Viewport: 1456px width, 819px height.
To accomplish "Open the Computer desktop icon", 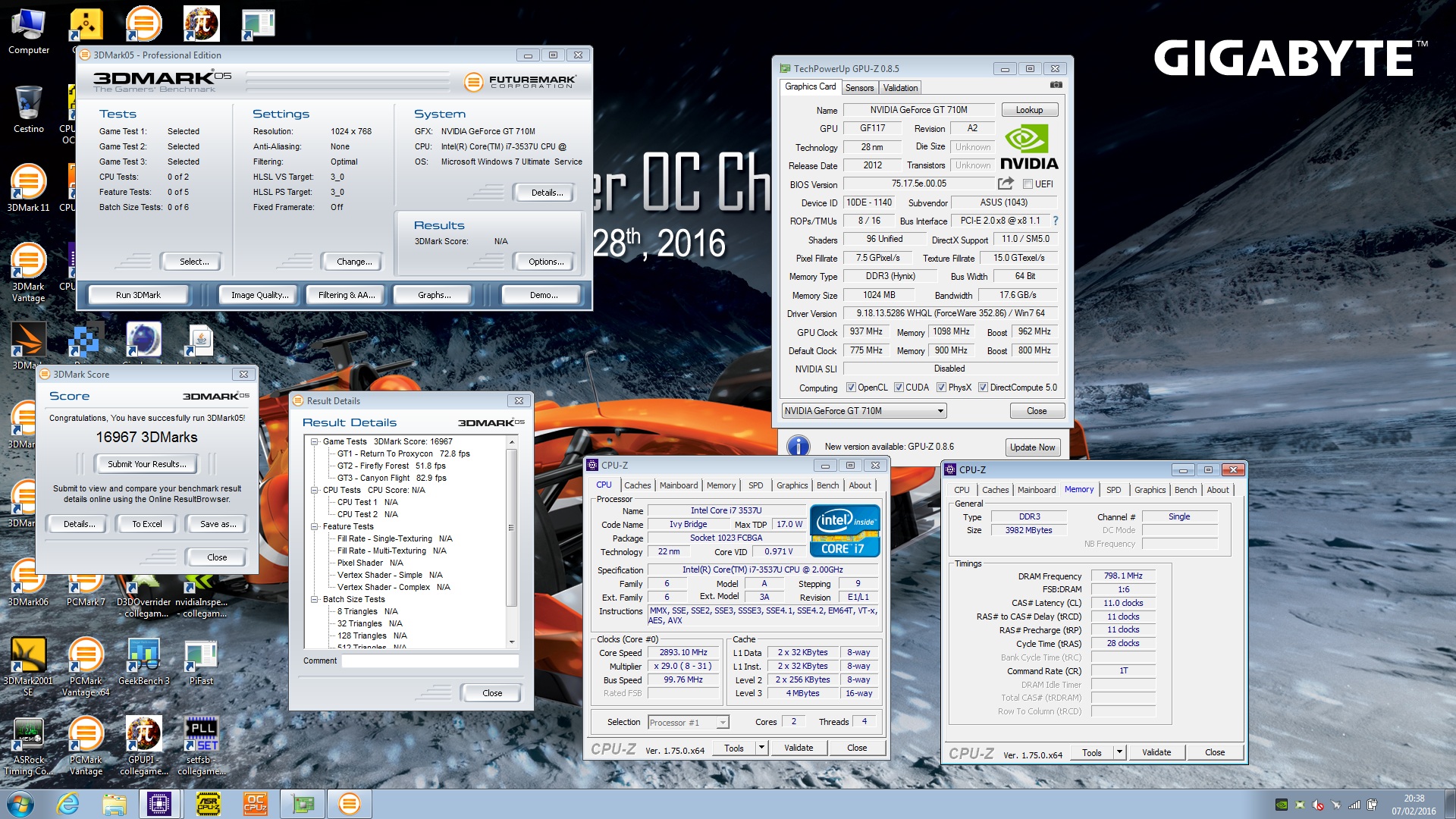I will click(29, 32).
